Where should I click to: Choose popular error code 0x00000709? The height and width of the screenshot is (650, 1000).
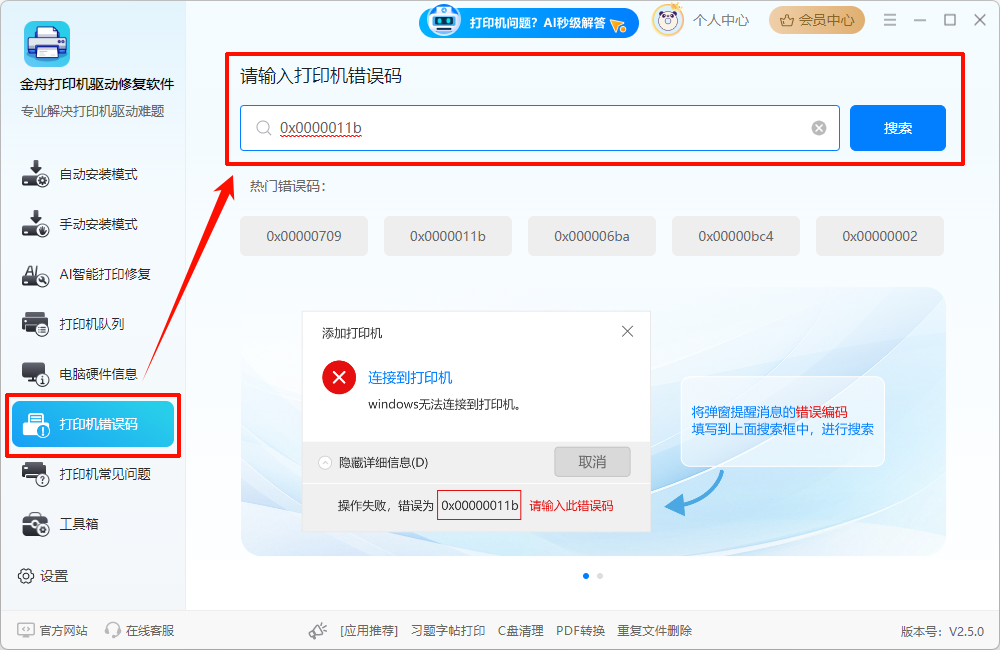pyautogui.click(x=304, y=236)
